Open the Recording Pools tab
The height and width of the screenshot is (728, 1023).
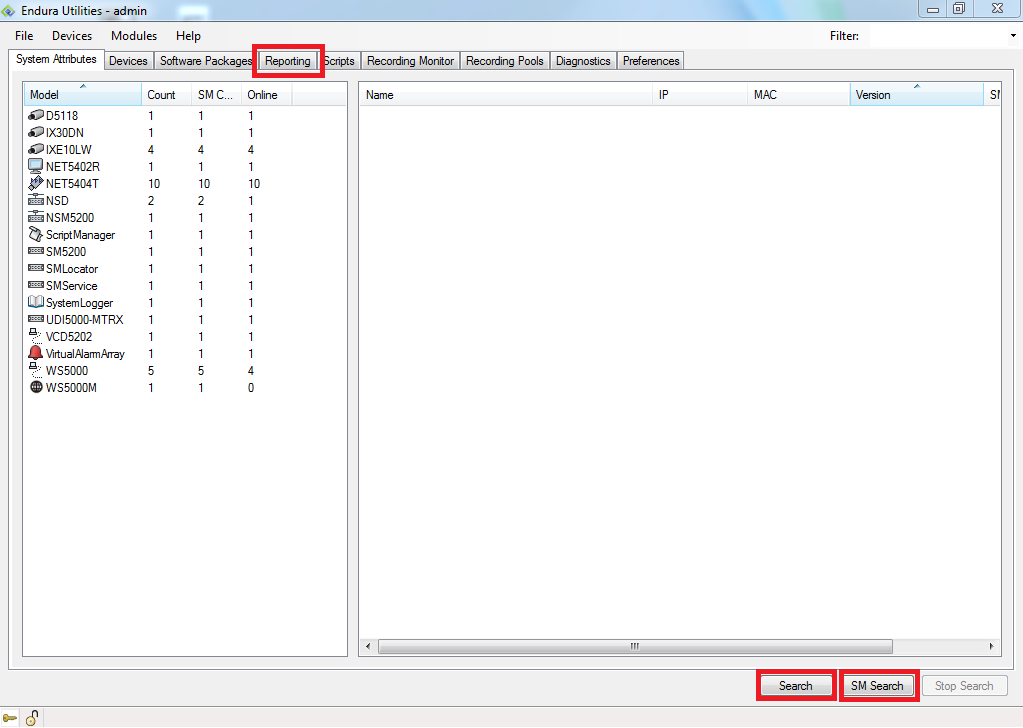pyautogui.click(x=504, y=61)
